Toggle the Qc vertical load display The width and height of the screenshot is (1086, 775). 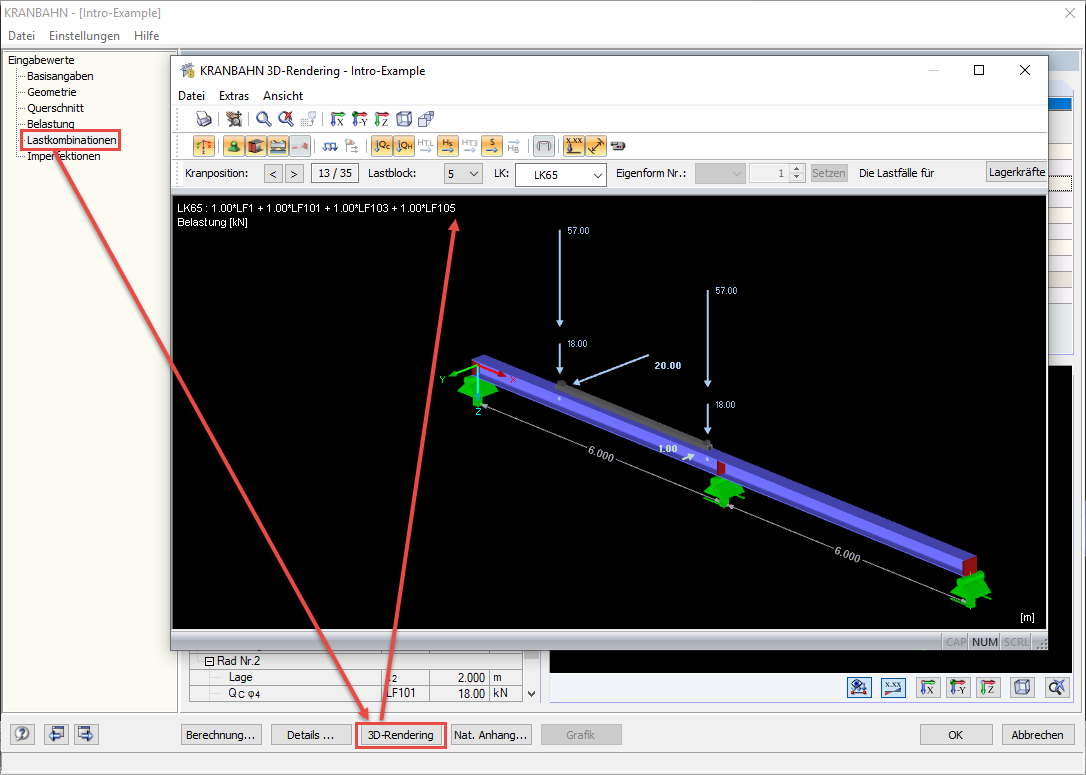[x=382, y=146]
